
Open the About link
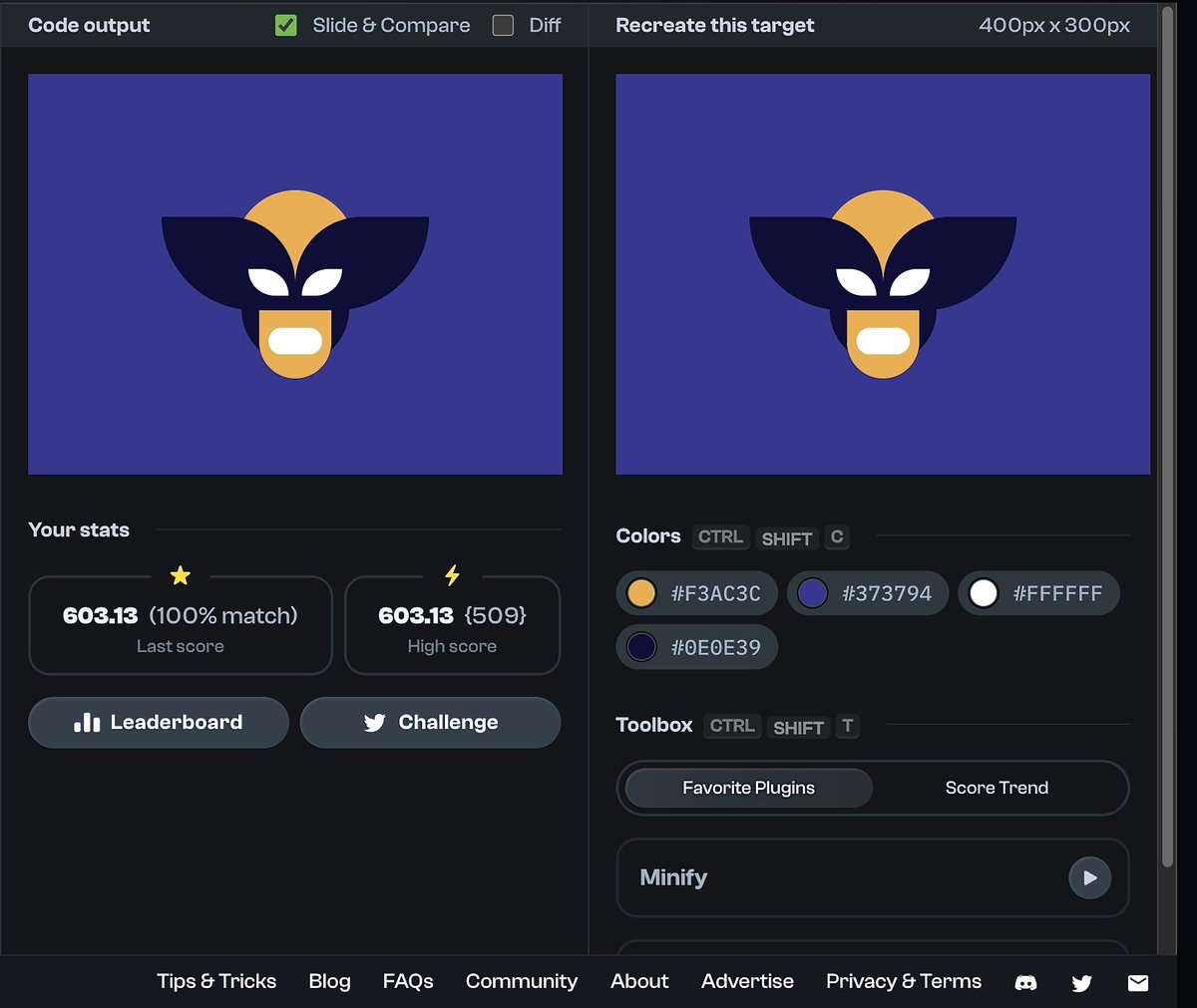click(x=639, y=981)
